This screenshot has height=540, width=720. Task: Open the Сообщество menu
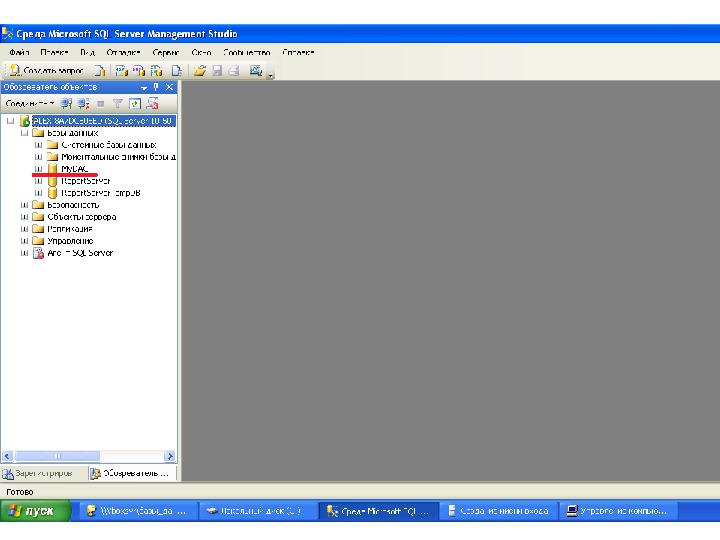pyautogui.click(x=247, y=52)
